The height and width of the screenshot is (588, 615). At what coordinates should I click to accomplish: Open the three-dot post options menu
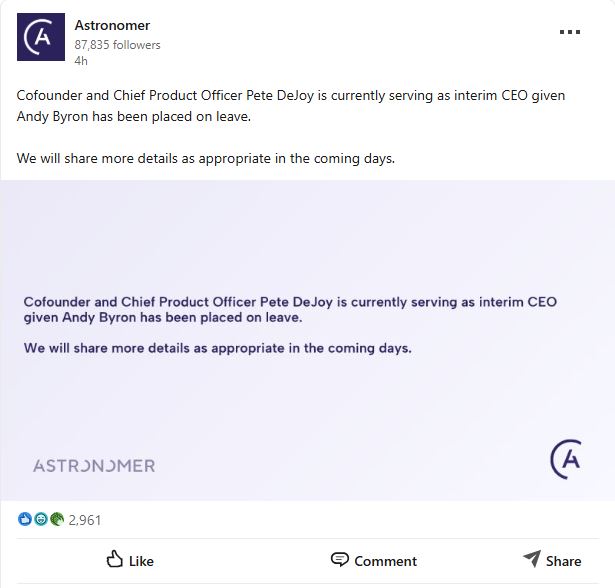coord(569,32)
